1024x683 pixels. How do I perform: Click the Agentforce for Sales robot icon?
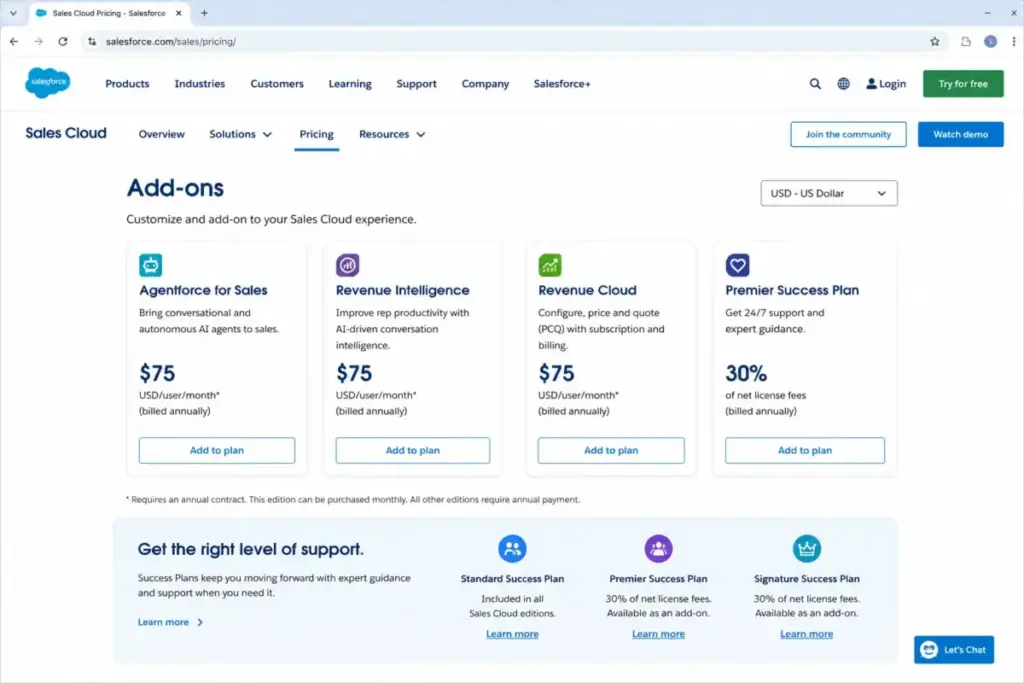pos(151,265)
